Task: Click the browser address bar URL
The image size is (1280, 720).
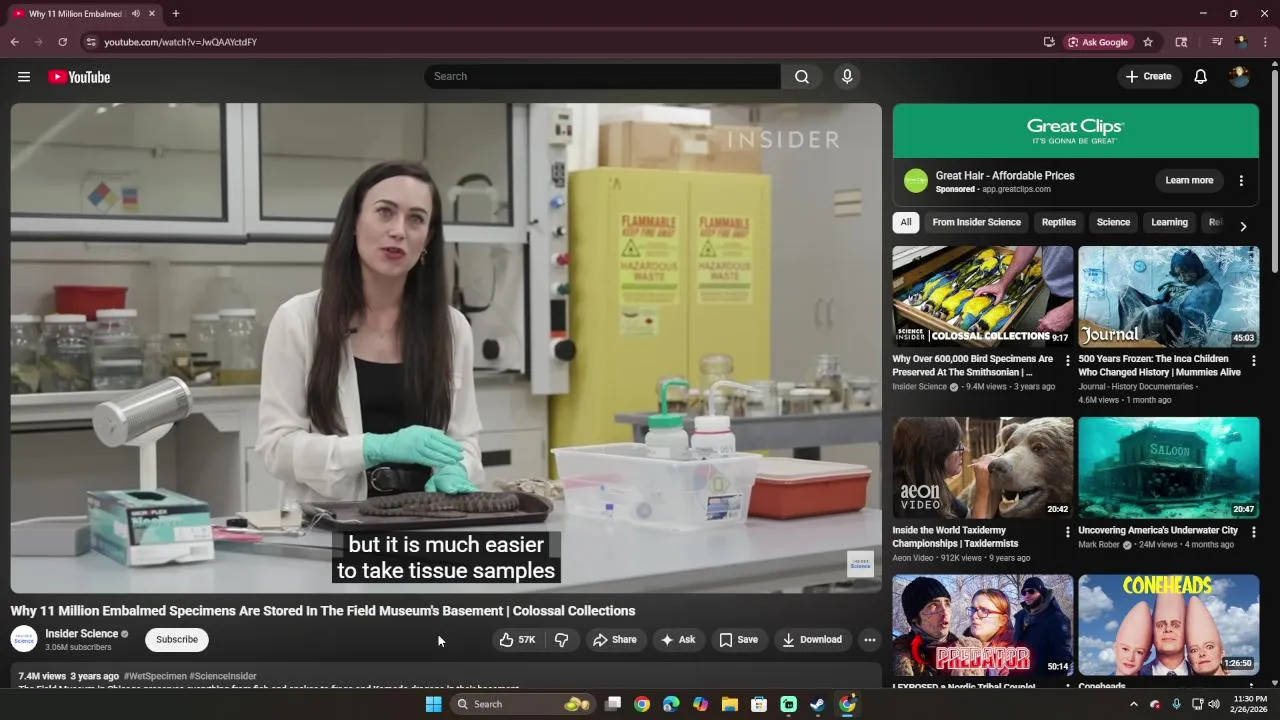Action: (x=181, y=42)
